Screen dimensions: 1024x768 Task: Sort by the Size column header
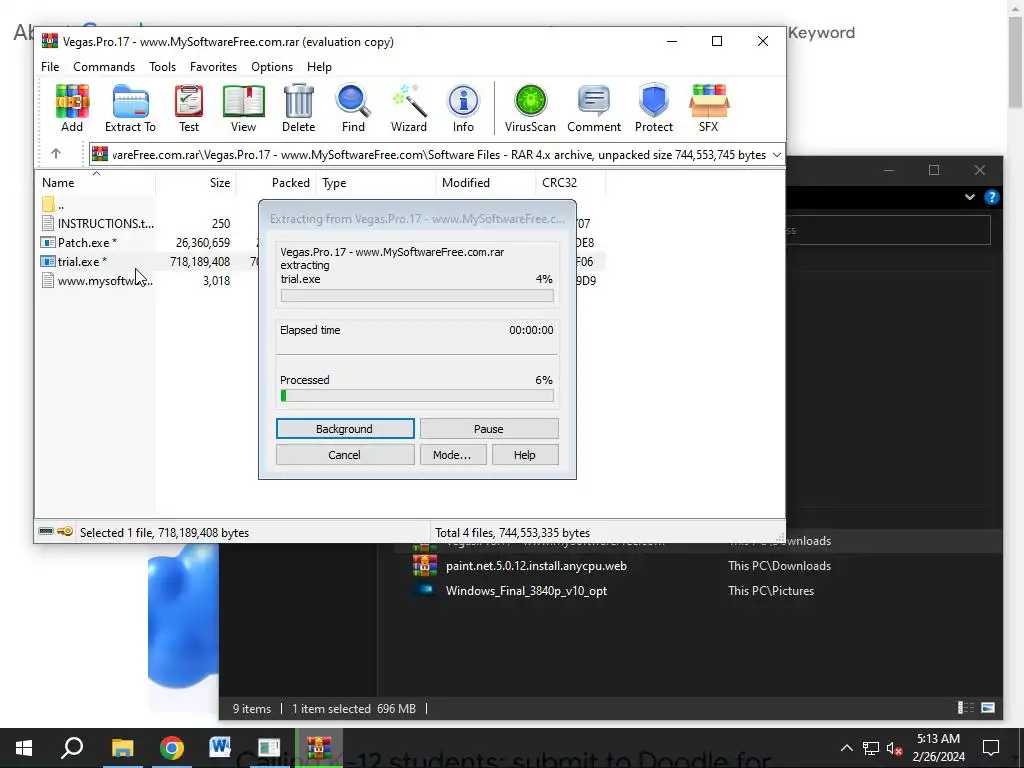pyautogui.click(x=195, y=183)
